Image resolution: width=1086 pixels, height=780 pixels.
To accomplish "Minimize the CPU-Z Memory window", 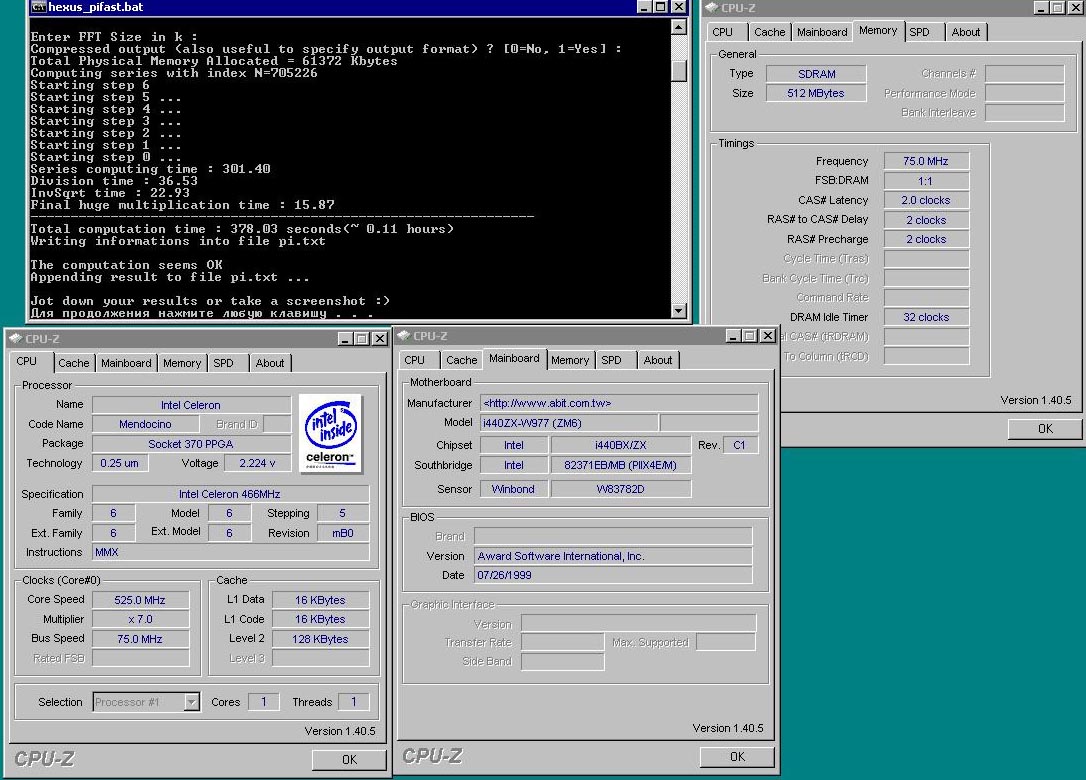I will [x=1041, y=8].
